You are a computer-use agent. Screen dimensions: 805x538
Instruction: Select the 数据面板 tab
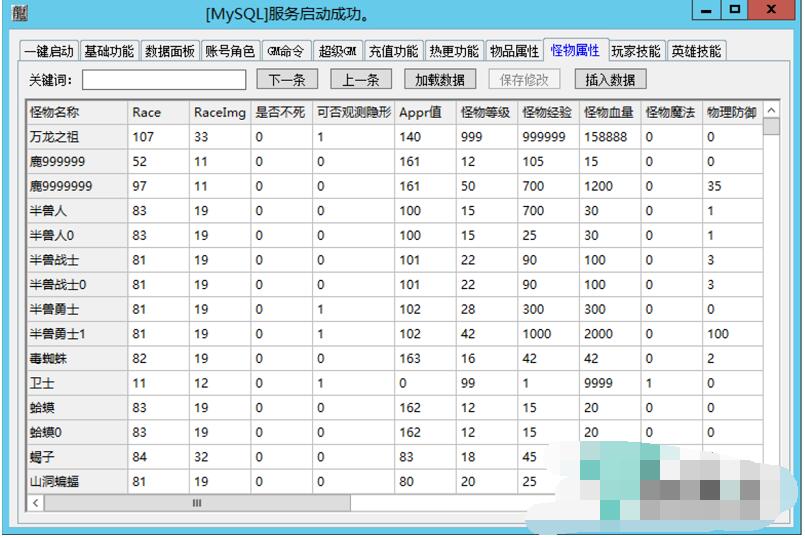coord(170,51)
